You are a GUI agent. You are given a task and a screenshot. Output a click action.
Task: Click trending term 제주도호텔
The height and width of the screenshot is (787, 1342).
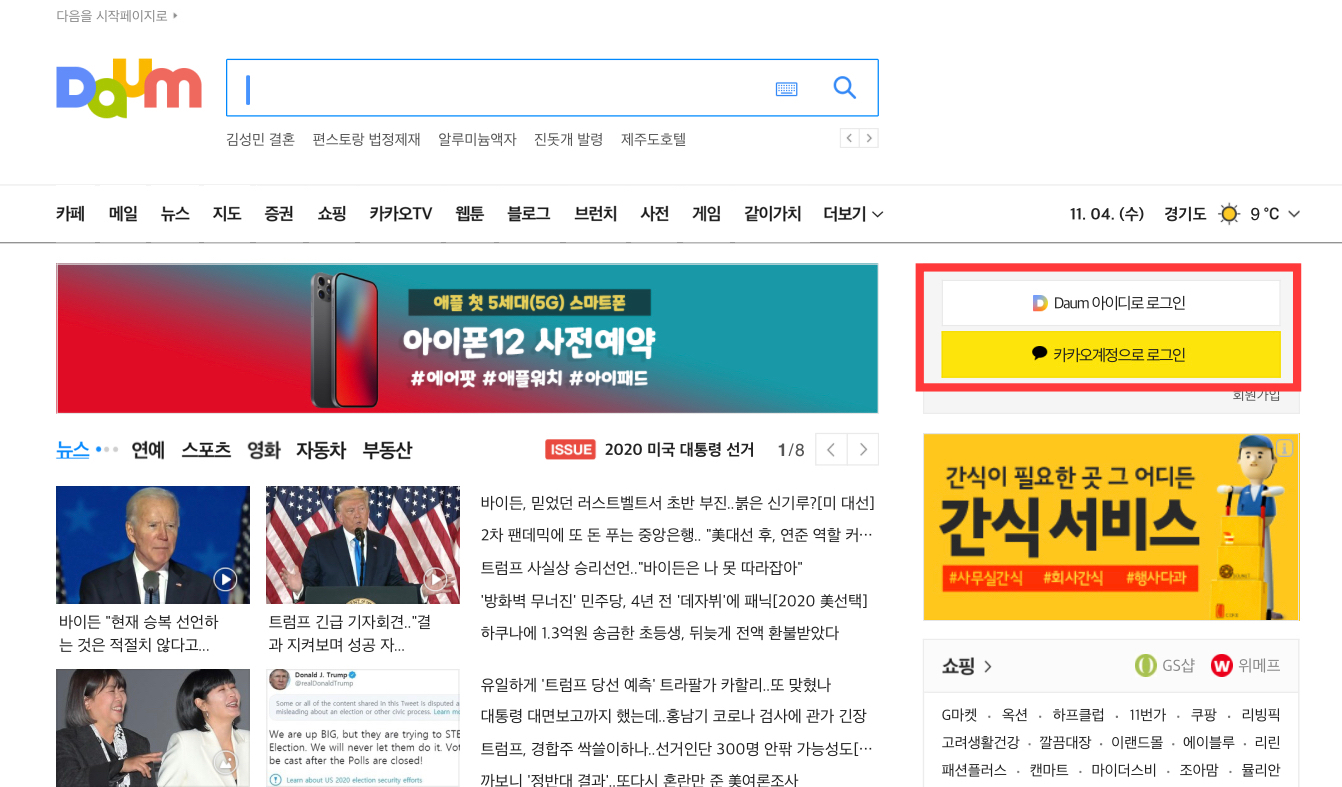point(654,139)
